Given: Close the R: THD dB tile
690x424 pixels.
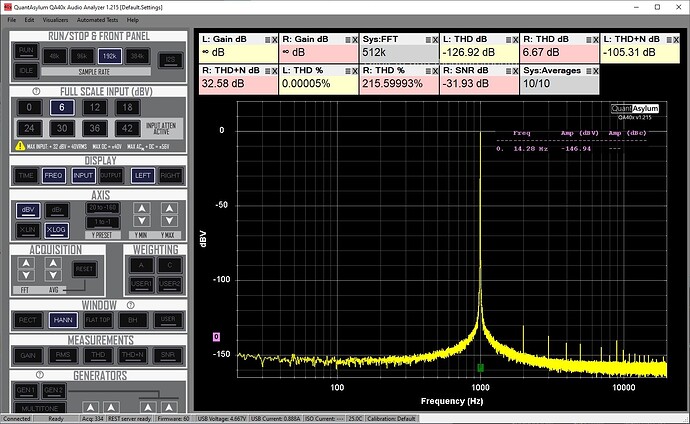Looking at the screenshot, I should pos(595,40).
